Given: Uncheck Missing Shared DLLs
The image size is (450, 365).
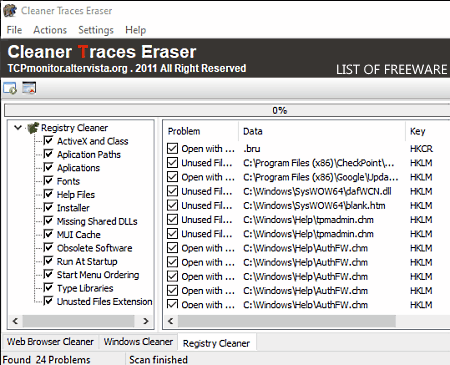Looking at the screenshot, I should pos(48,220).
